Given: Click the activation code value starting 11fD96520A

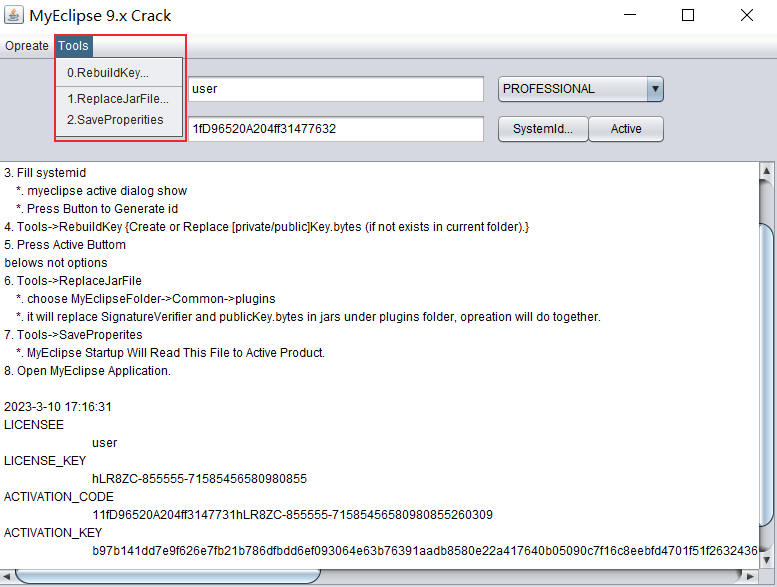Looking at the screenshot, I should pyautogui.click(x=292, y=515).
